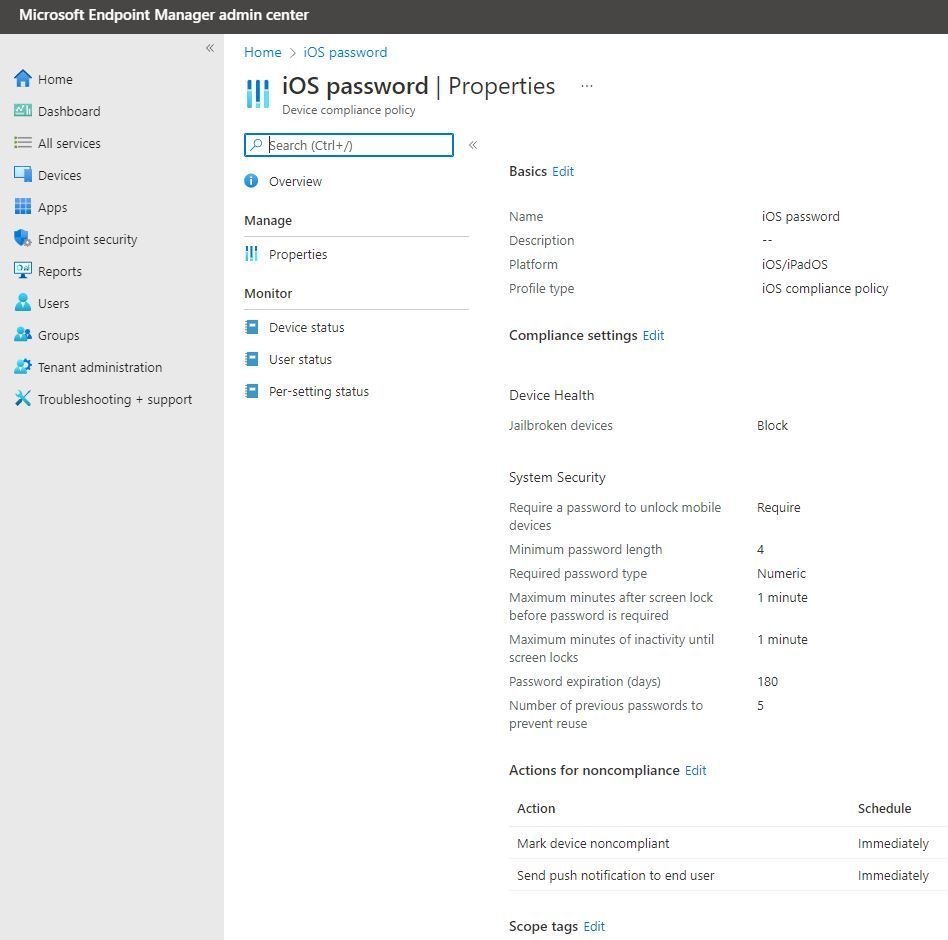
Task: Focus the Search (Ctrl+/) field
Action: [x=349, y=145]
